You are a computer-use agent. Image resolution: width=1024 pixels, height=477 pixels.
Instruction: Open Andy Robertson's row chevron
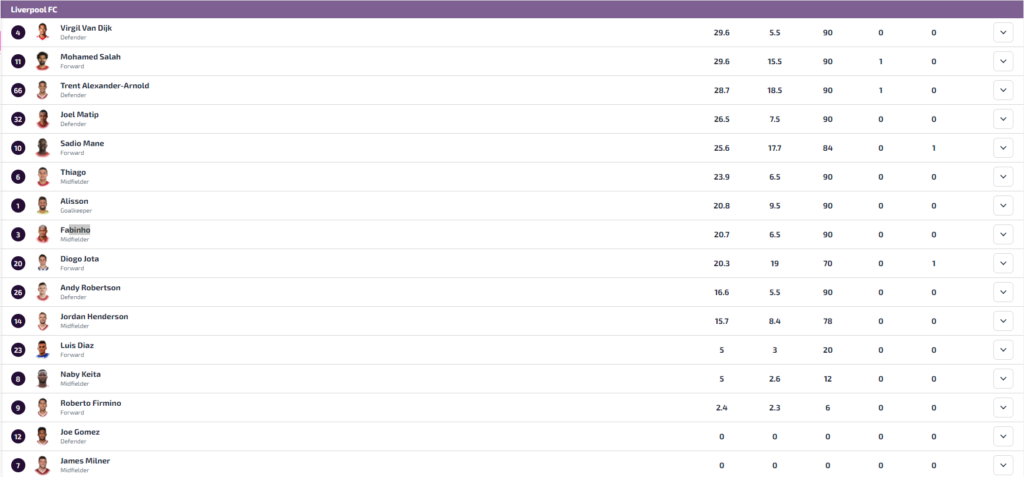[1002, 292]
